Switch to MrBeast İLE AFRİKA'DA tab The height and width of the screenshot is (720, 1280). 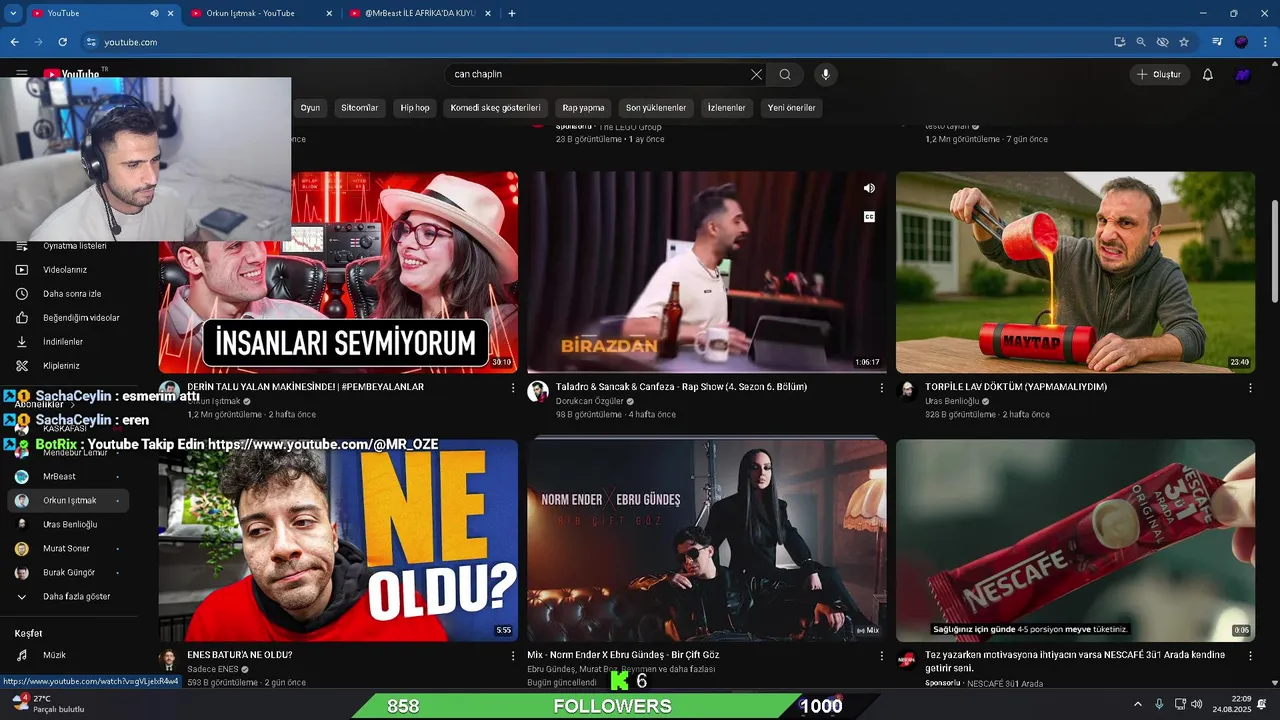tap(420, 13)
